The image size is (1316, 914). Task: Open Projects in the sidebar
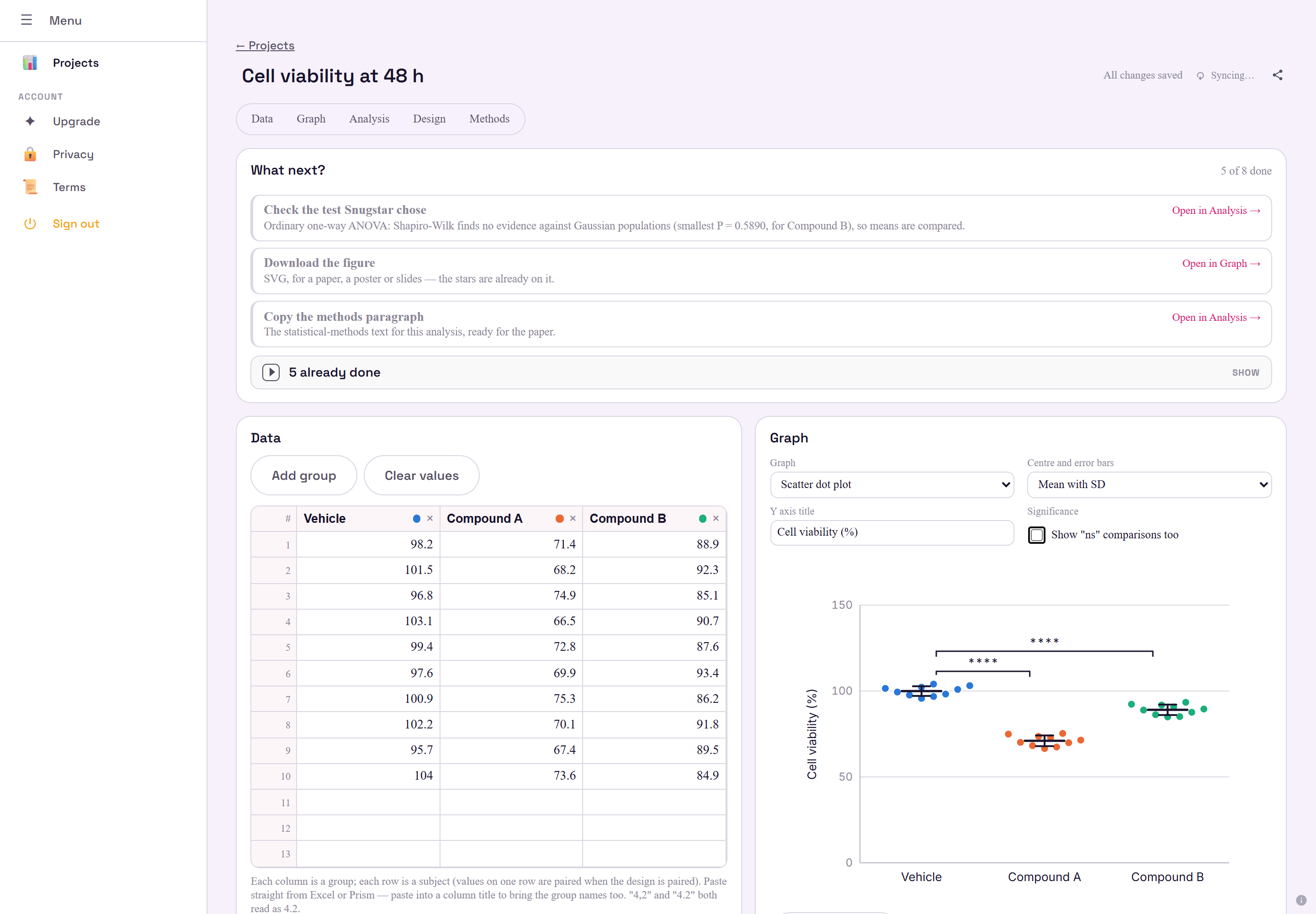(x=75, y=63)
